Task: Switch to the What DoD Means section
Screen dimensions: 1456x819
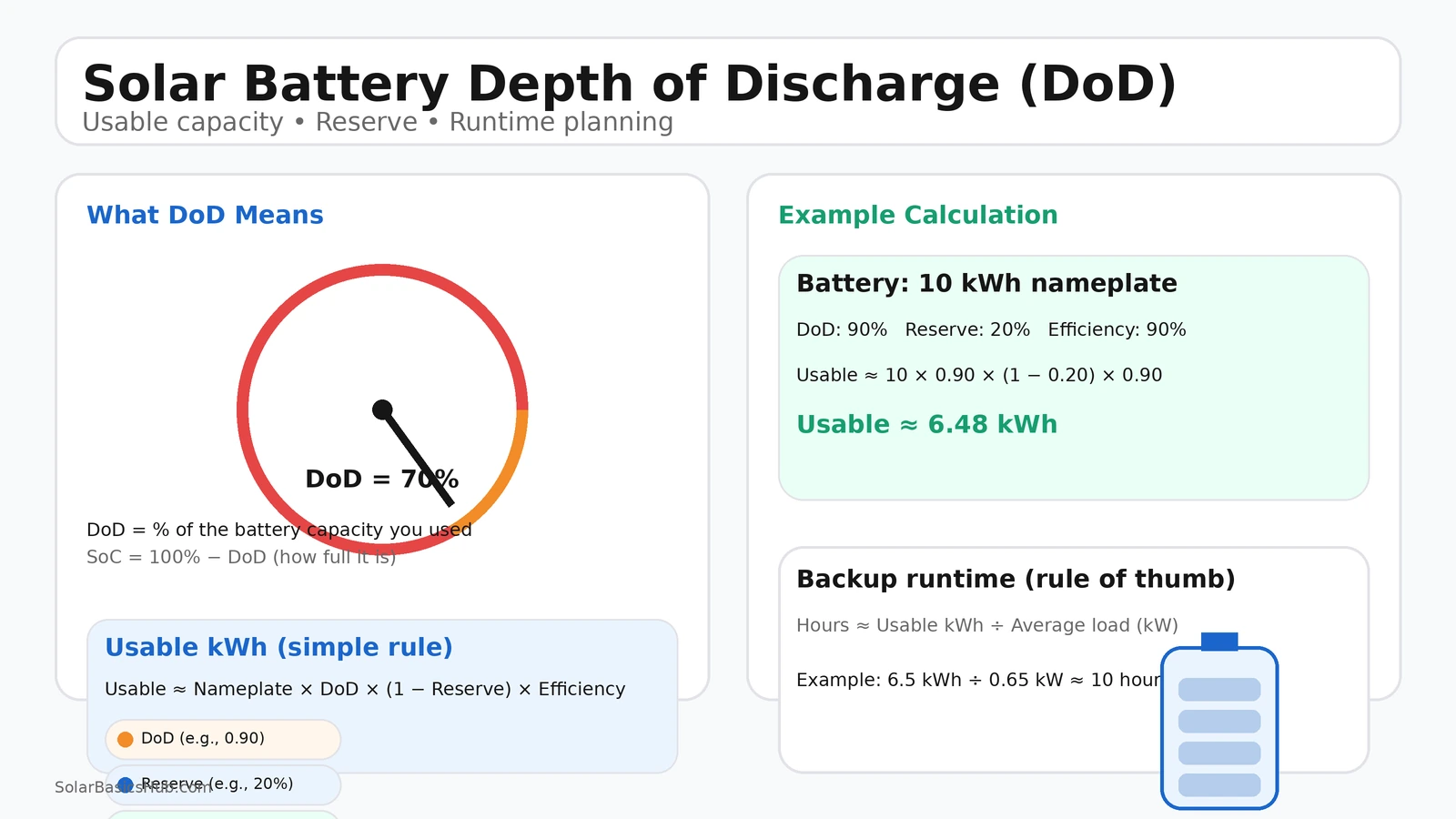Action: (x=204, y=215)
